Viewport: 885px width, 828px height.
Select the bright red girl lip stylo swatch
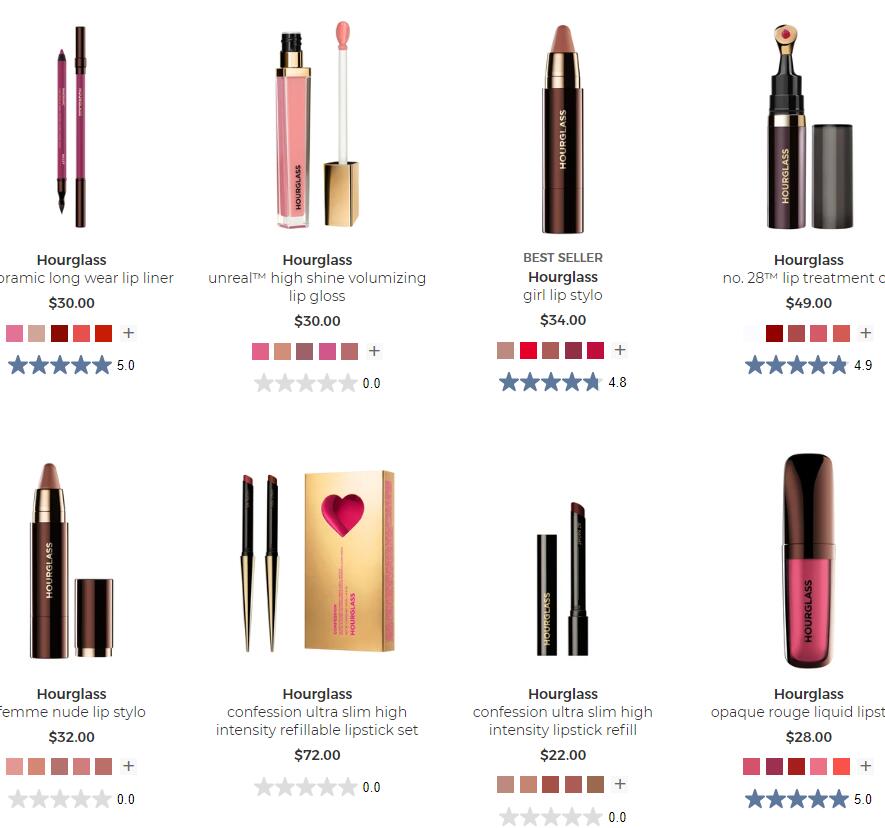(x=528, y=351)
